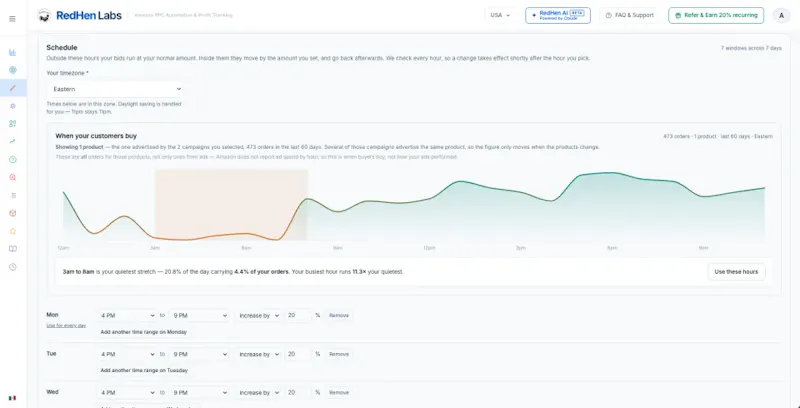Open the account avatar 'A'
800x408 pixels.
(x=781, y=15)
